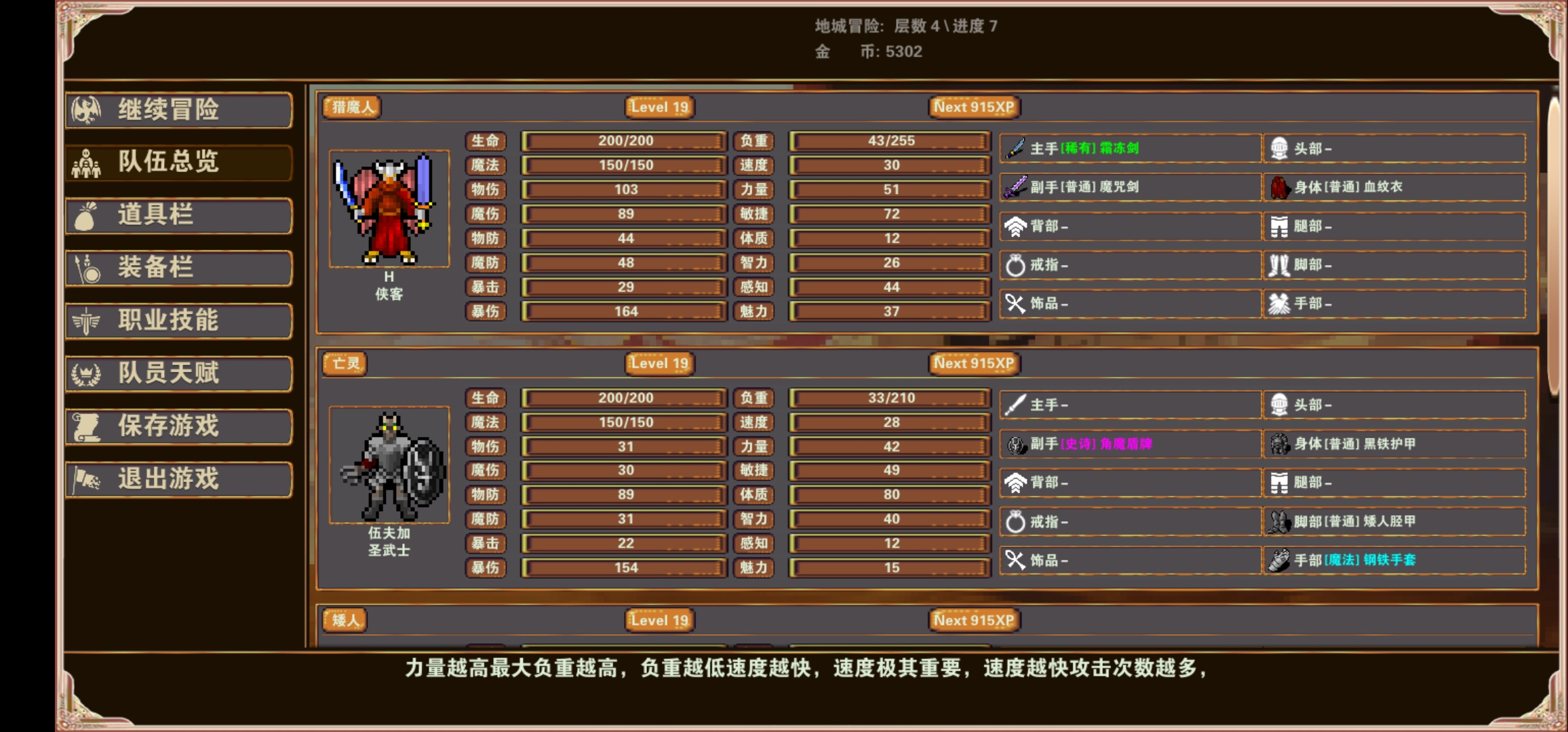Click the bag icon beside 道具栏
Image resolution: width=1568 pixels, height=732 pixels.
85,216
